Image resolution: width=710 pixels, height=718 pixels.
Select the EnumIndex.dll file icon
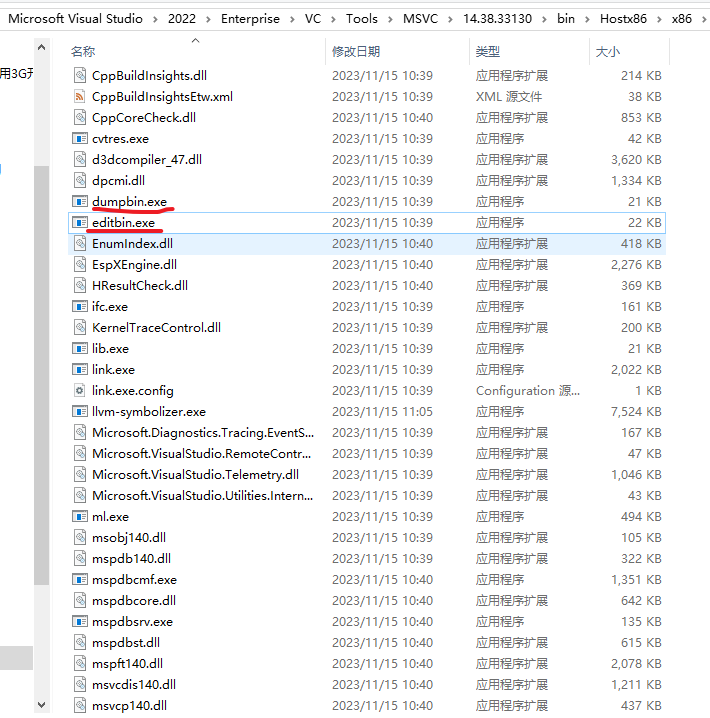(80, 243)
